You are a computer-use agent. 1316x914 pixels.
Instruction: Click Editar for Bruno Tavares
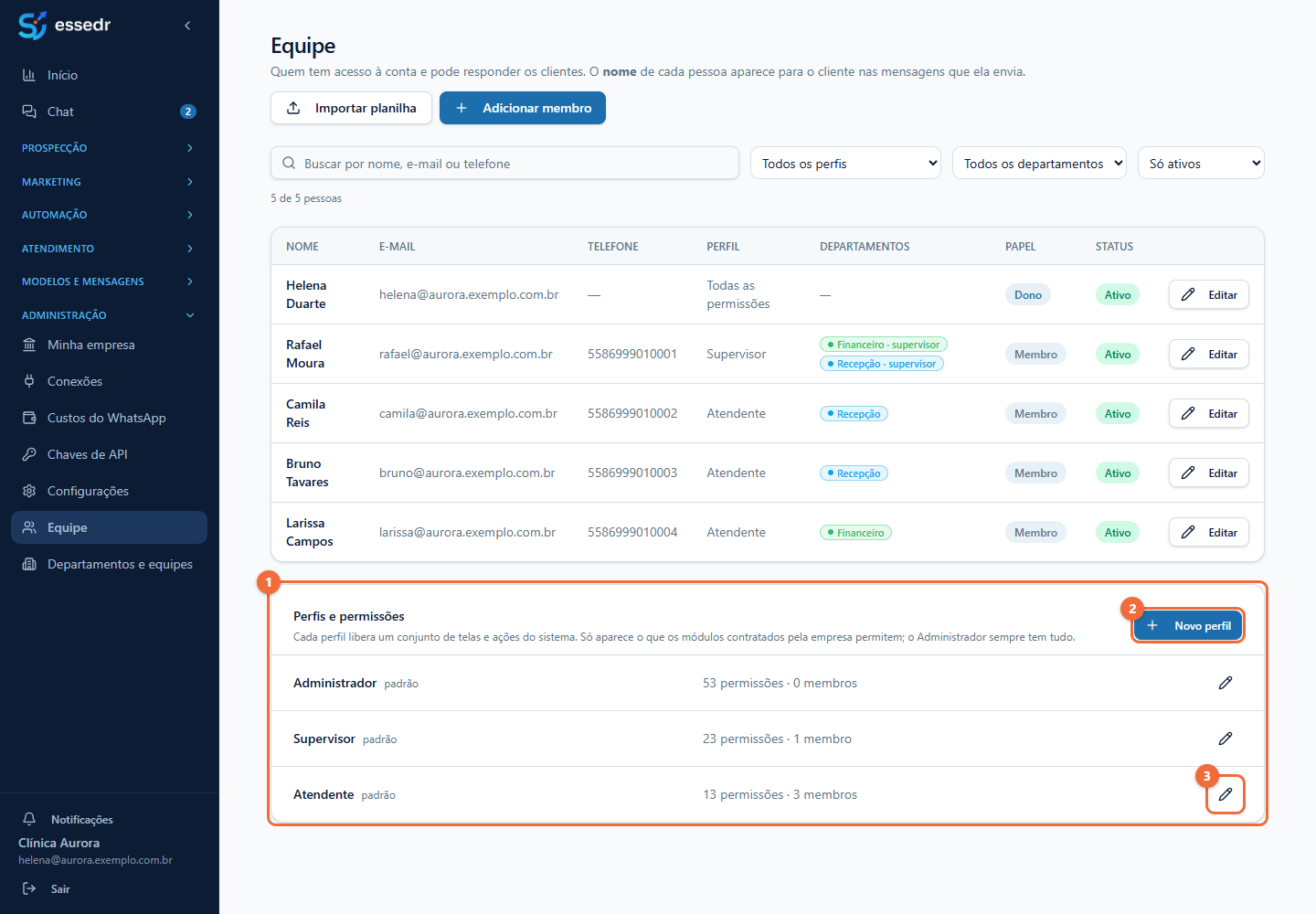[1209, 473]
